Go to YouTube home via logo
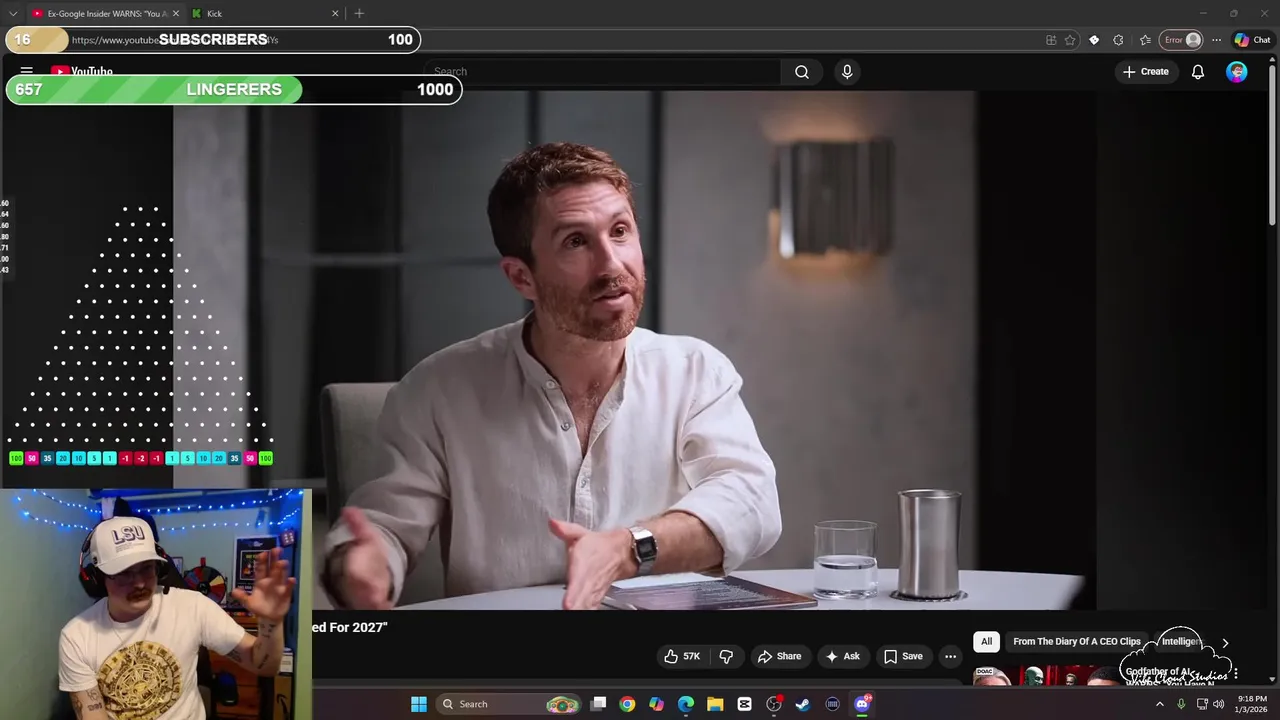The height and width of the screenshot is (720, 1280). coord(82,72)
